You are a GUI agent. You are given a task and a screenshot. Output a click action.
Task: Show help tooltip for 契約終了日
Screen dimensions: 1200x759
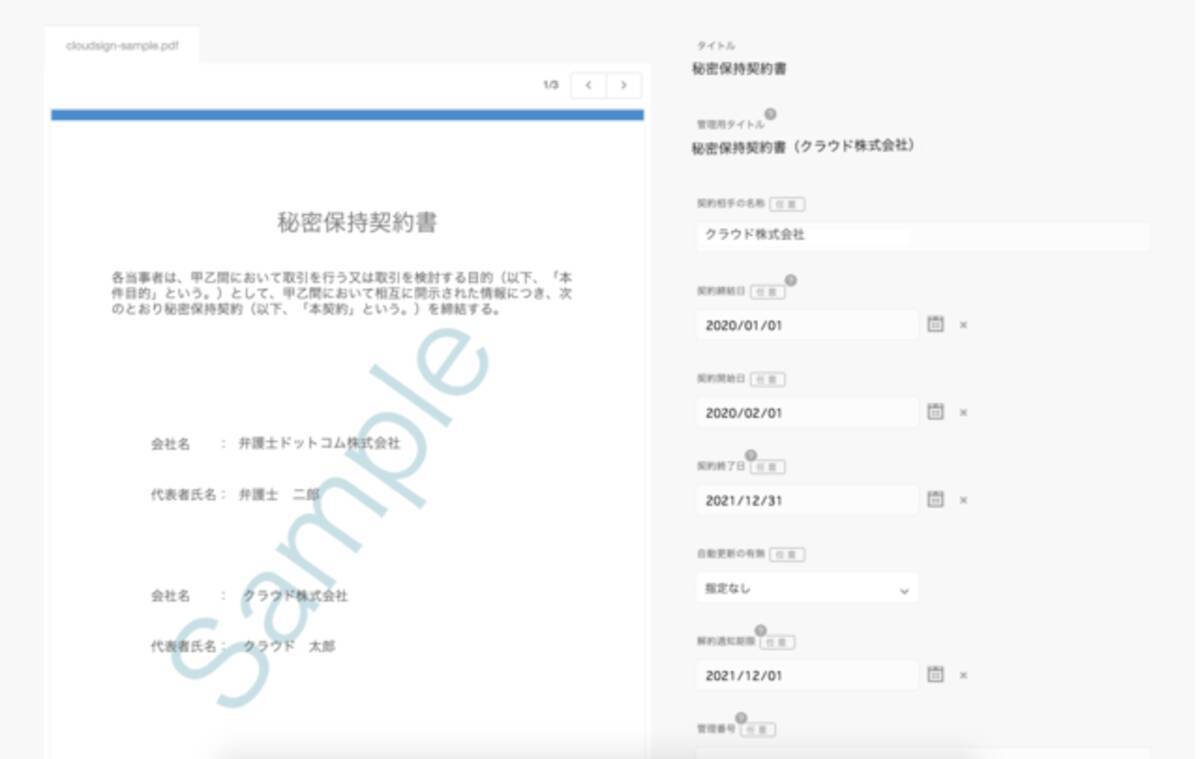coord(751,456)
